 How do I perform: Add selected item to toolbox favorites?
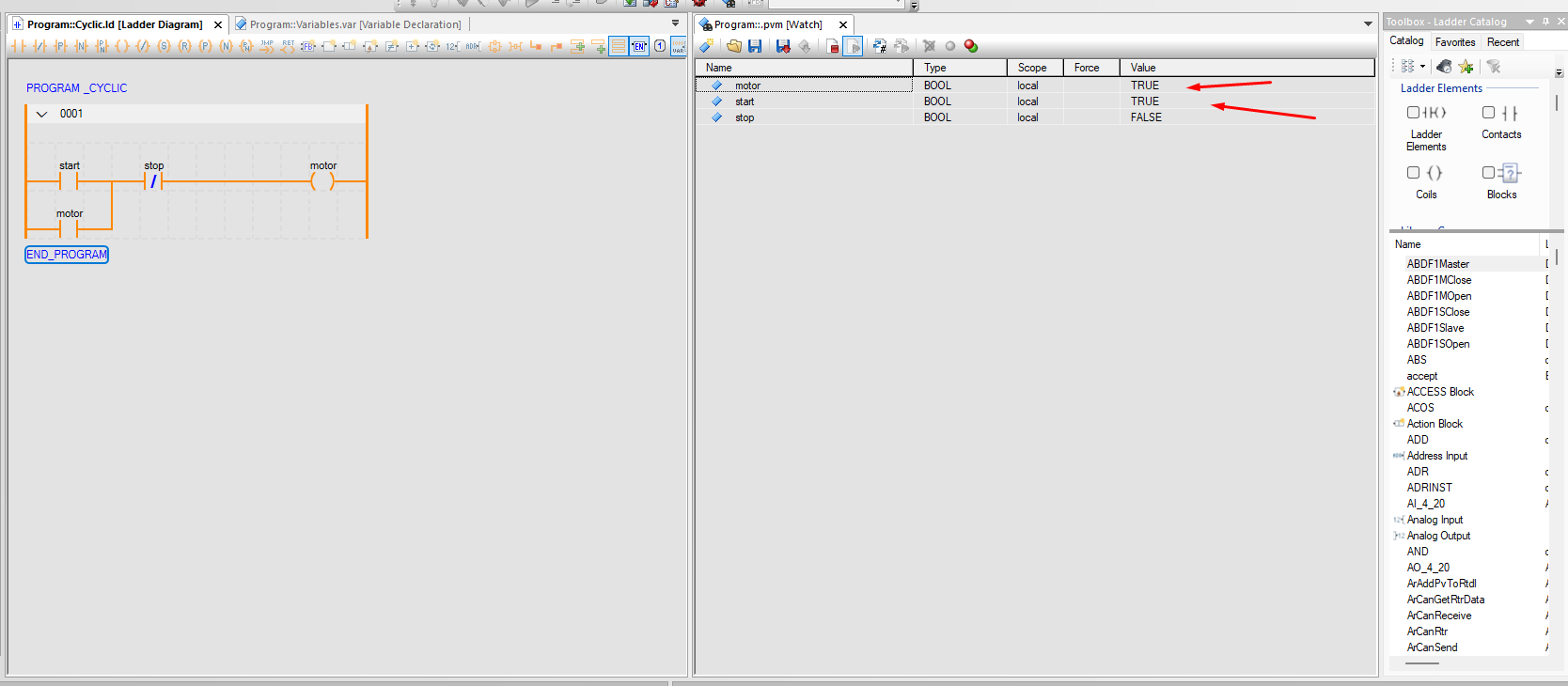point(1466,67)
